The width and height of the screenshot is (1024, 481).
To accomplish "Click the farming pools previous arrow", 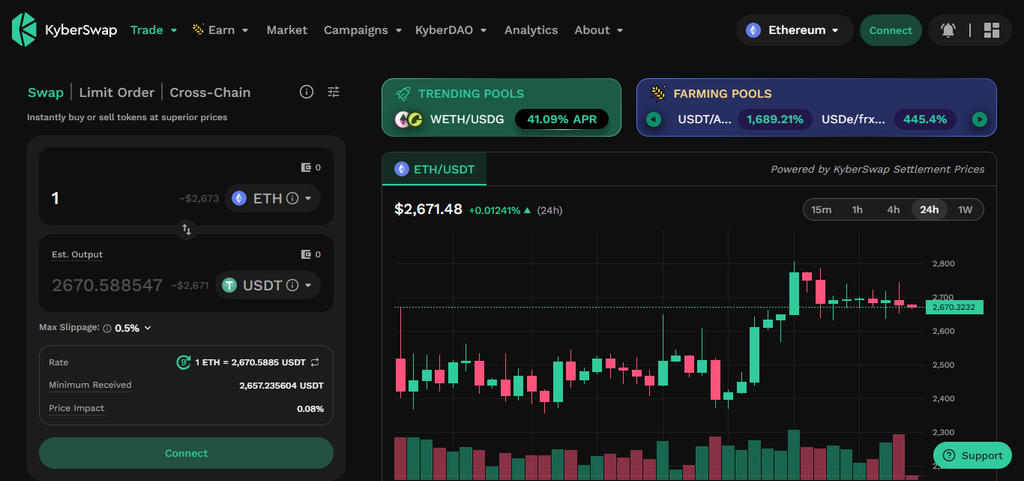I will pyautogui.click(x=654, y=119).
